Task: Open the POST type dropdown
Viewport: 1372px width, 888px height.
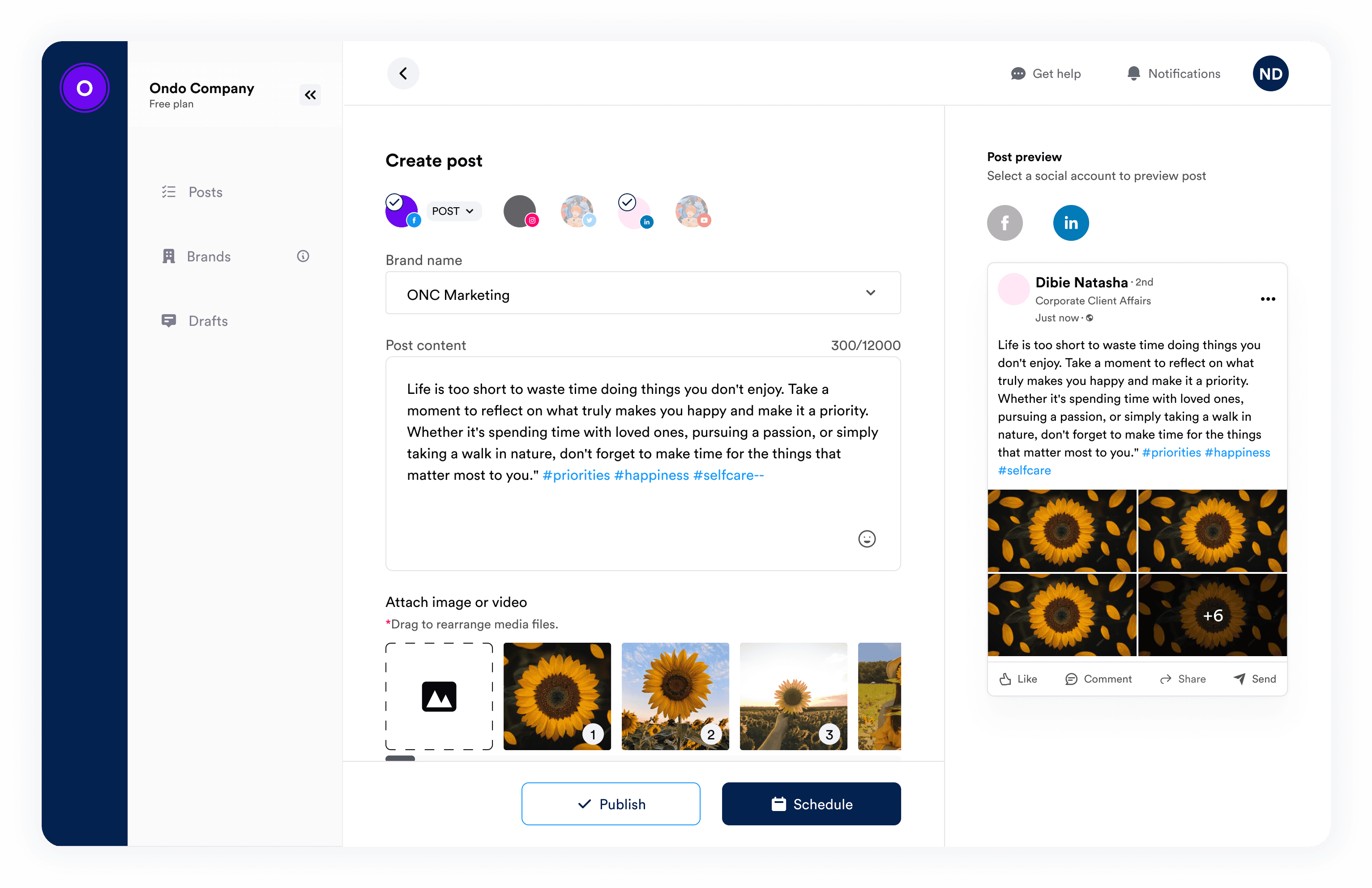Action: point(453,211)
